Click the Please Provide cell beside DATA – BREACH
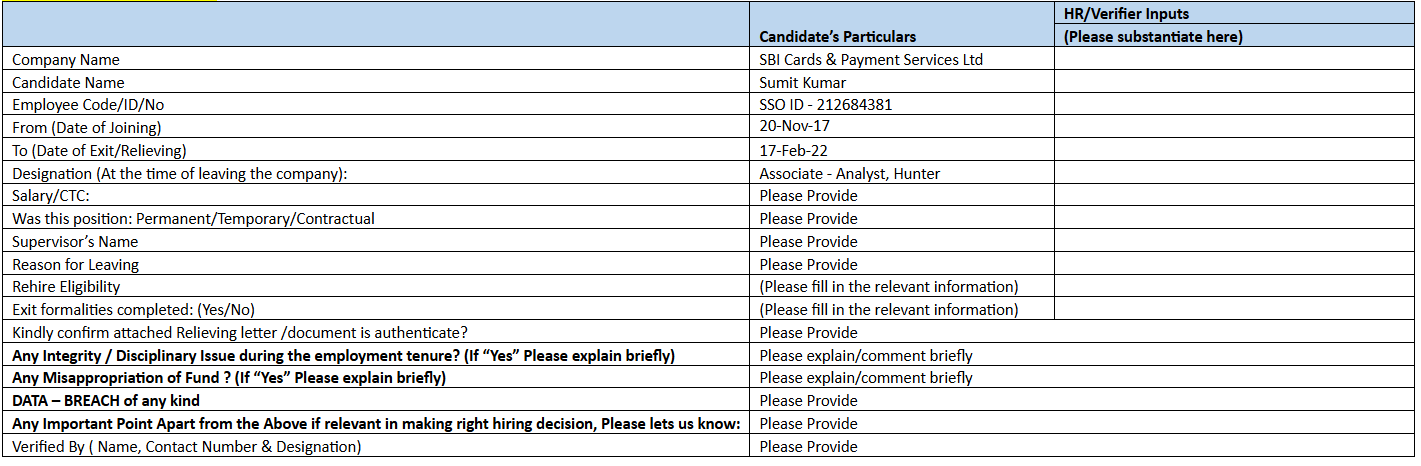The height and width of the screenshot is (466, 1421). (x=808, y=401)
